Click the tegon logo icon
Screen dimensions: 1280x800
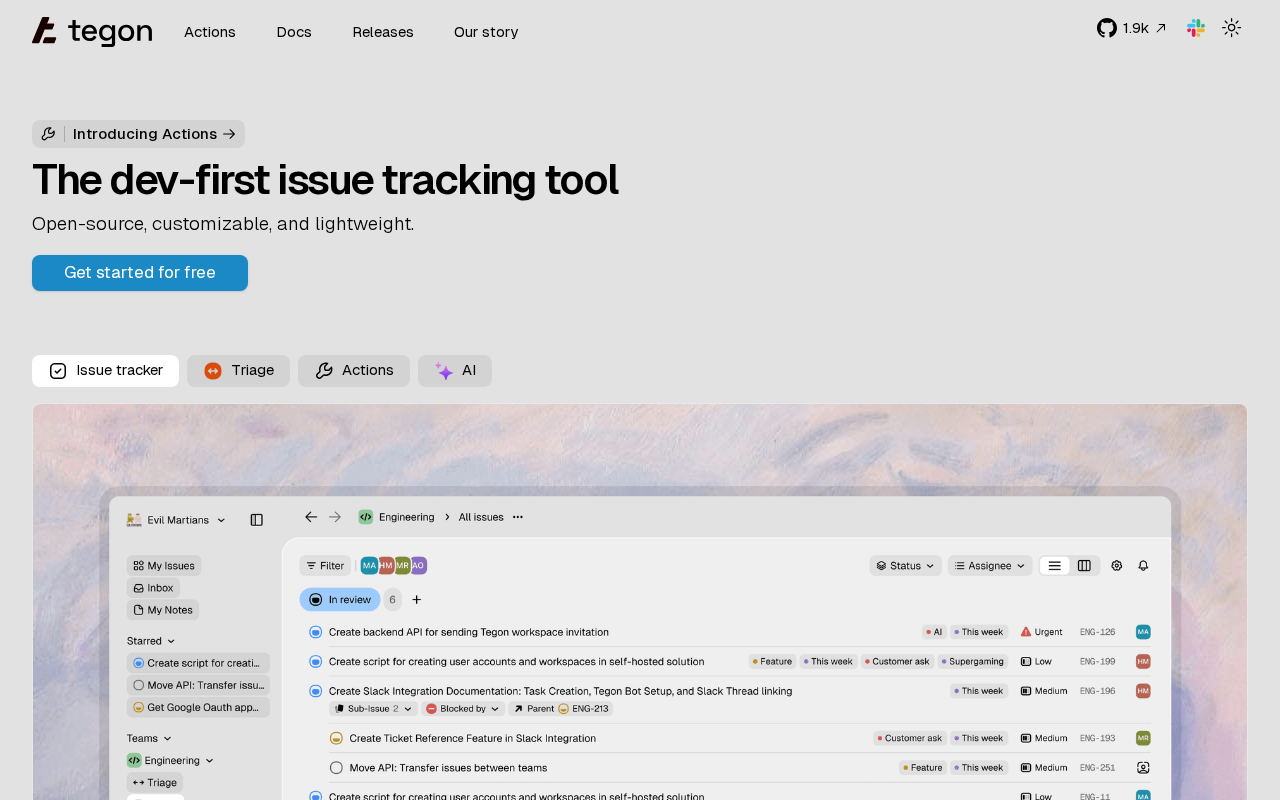pos(44,31)
